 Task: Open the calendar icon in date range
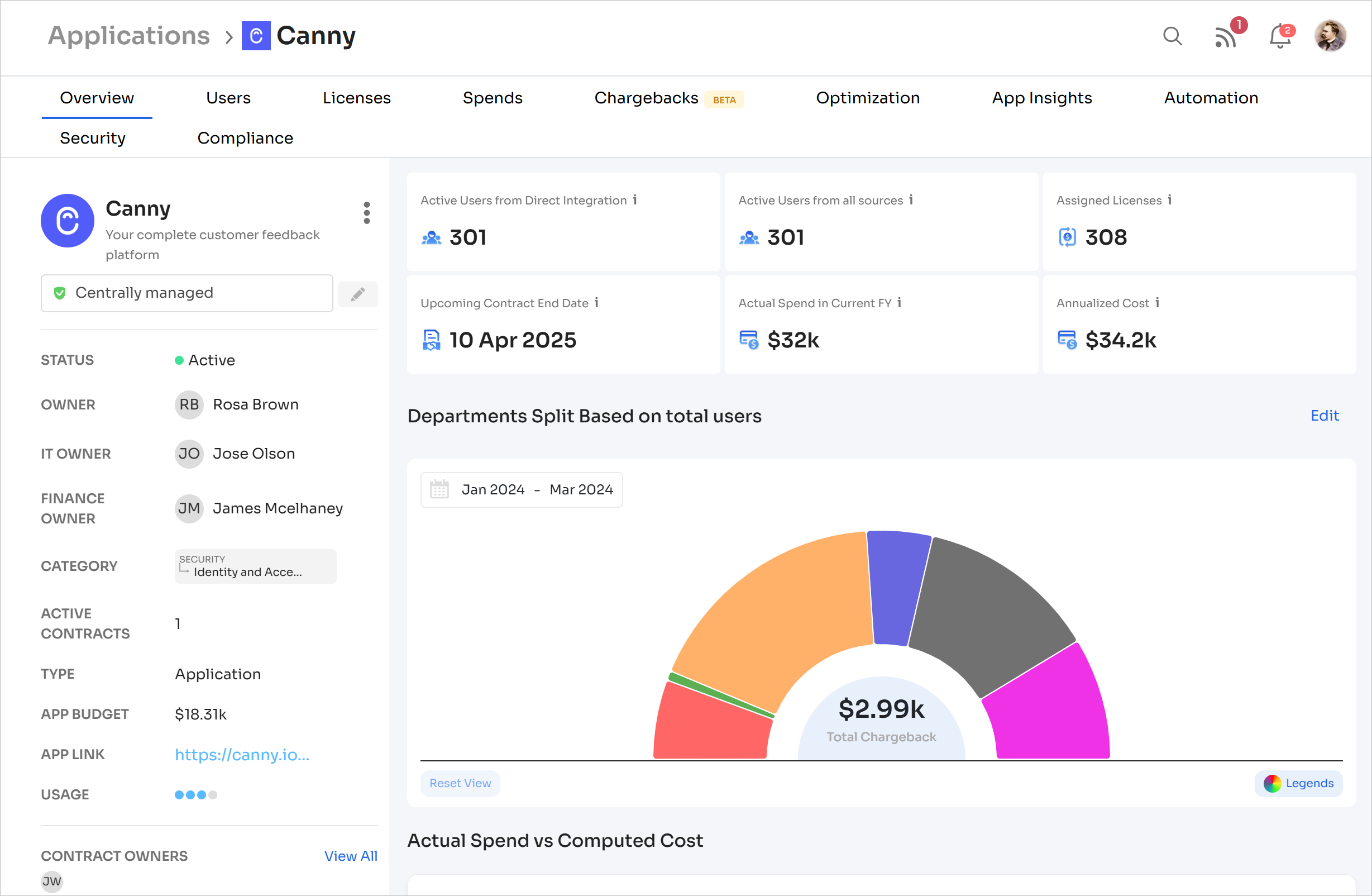point(439,489)
